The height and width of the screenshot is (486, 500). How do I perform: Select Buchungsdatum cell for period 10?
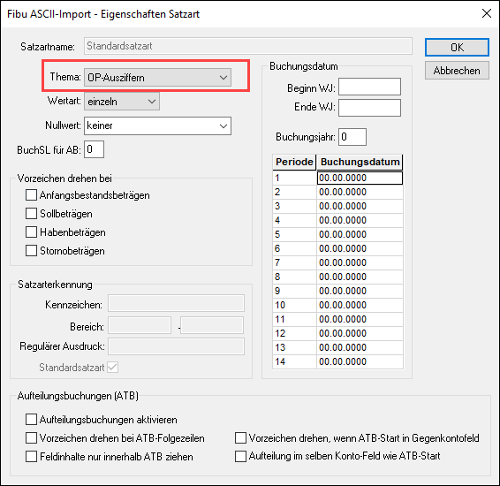click(x=360, y=305)
